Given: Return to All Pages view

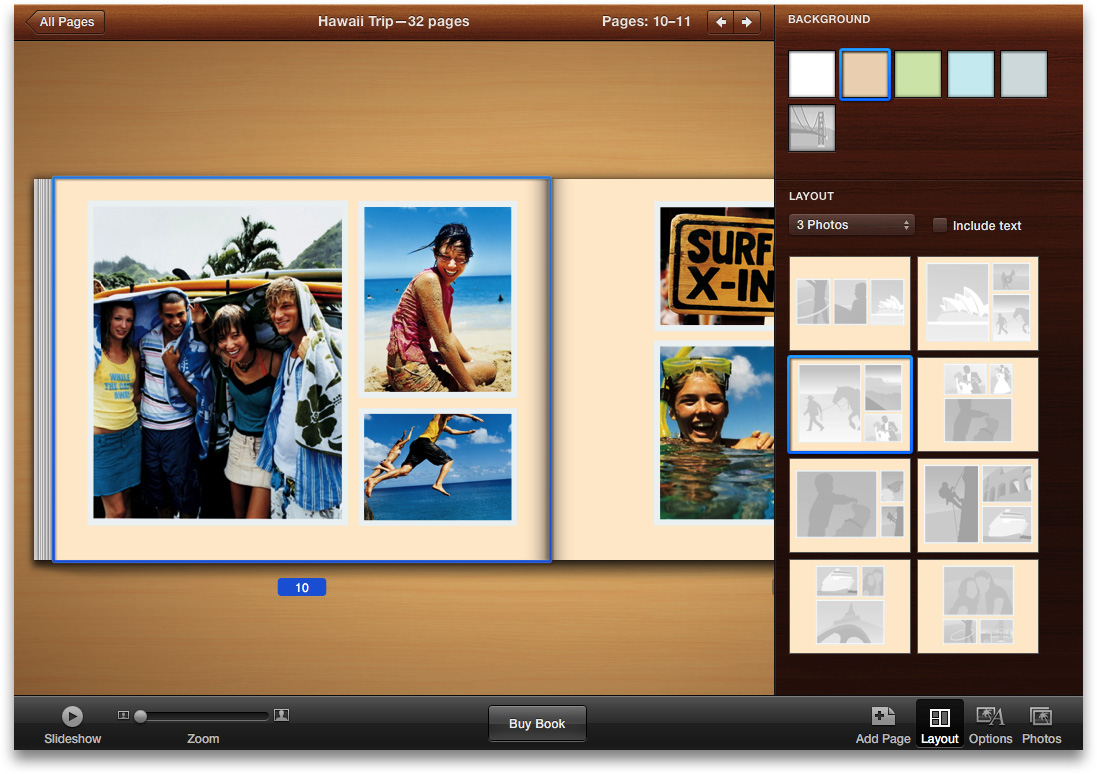Looking at the screenshot, I should [x=62, y=22].
